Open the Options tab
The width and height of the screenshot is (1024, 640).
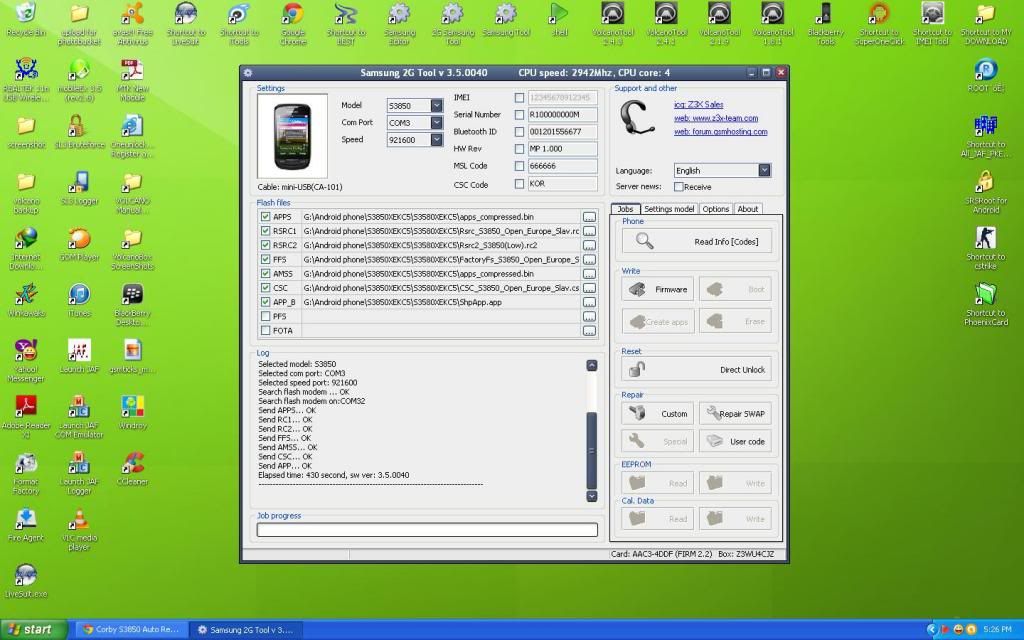[x=715, y=209]
